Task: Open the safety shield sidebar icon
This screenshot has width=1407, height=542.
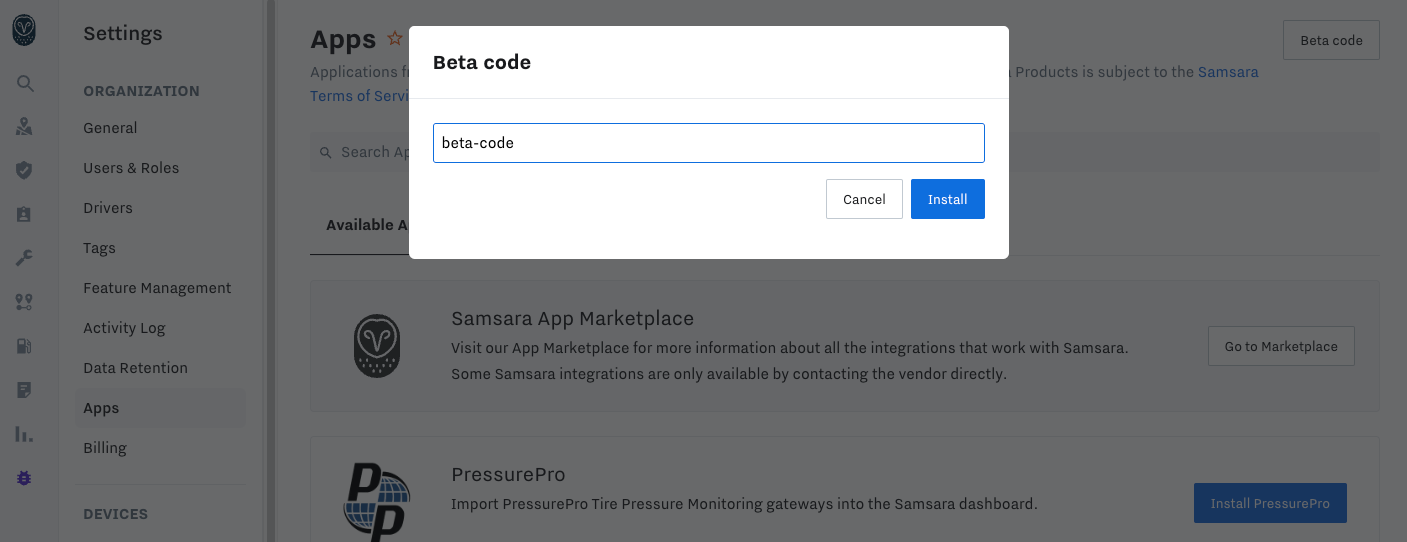Action: click(25, 170)
